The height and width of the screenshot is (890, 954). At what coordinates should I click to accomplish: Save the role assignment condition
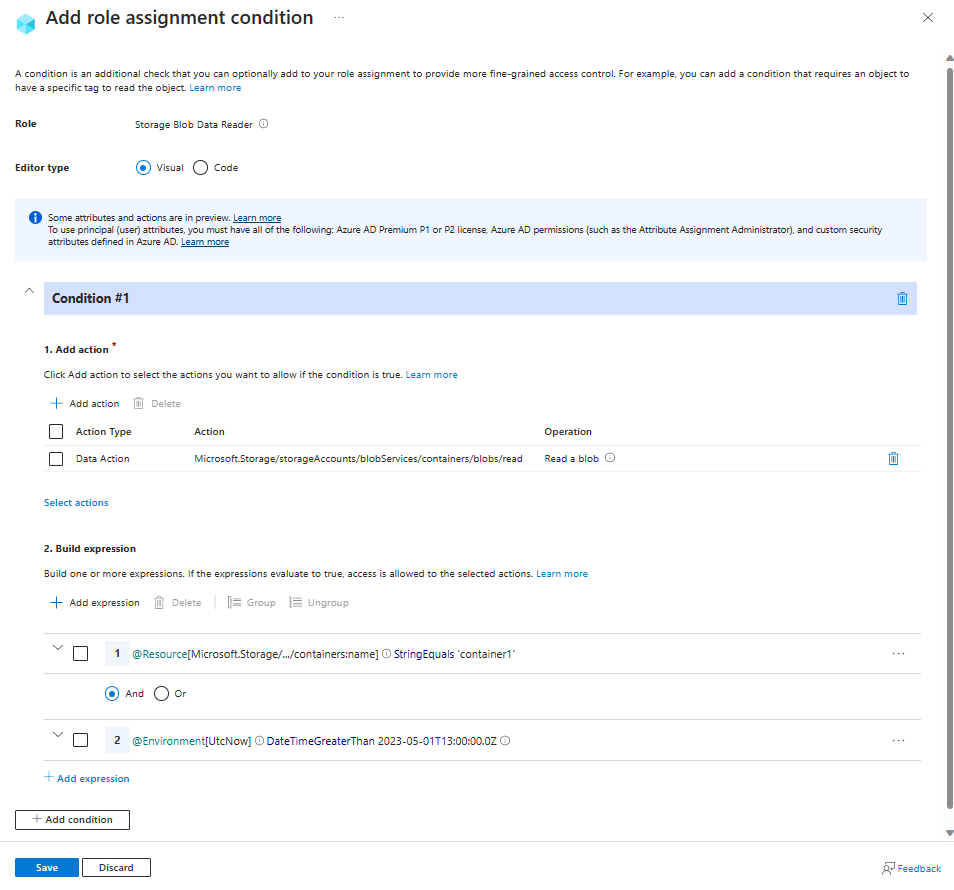click(46, 867)
